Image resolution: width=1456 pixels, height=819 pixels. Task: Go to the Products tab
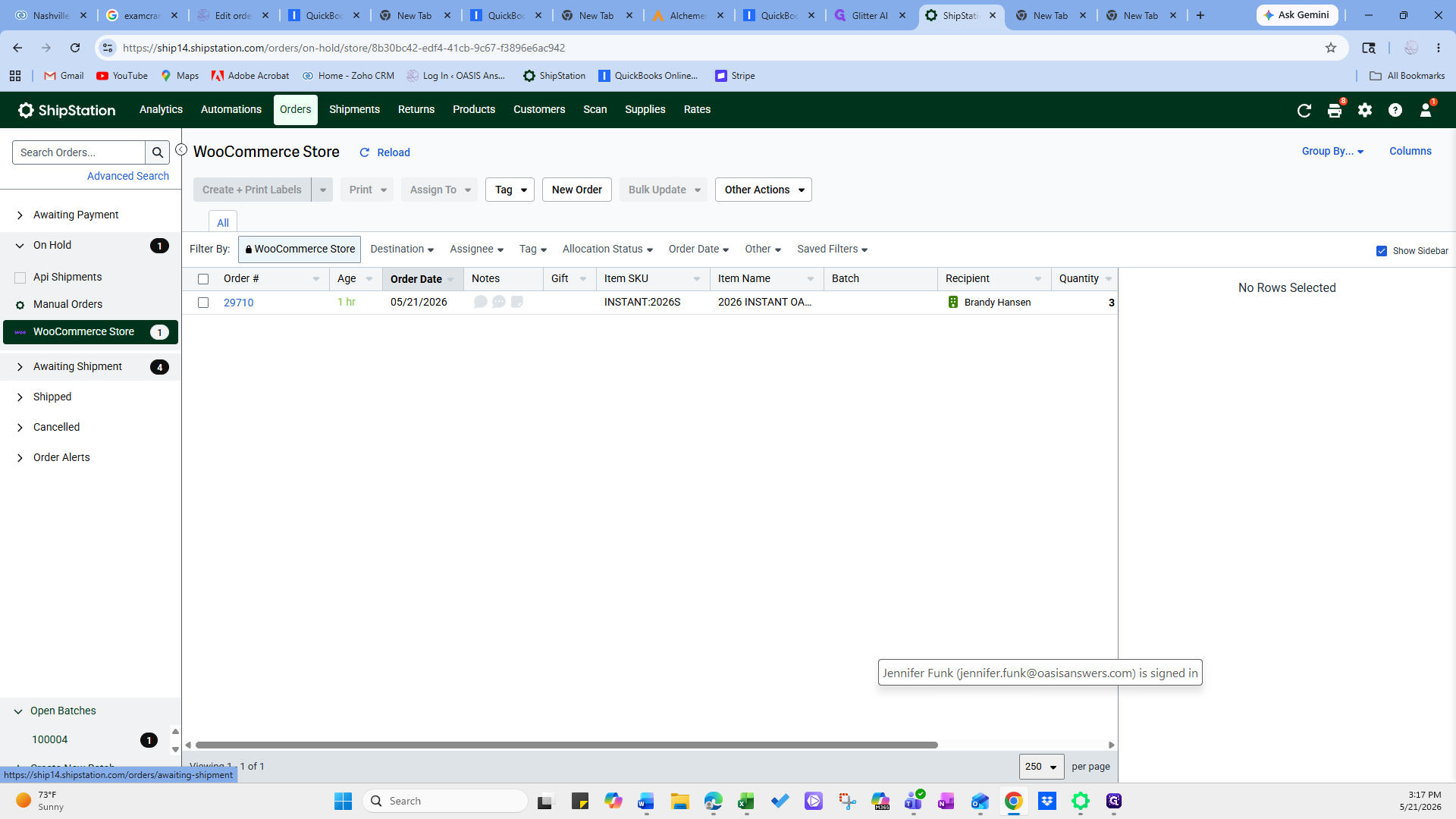click(474, 109)
